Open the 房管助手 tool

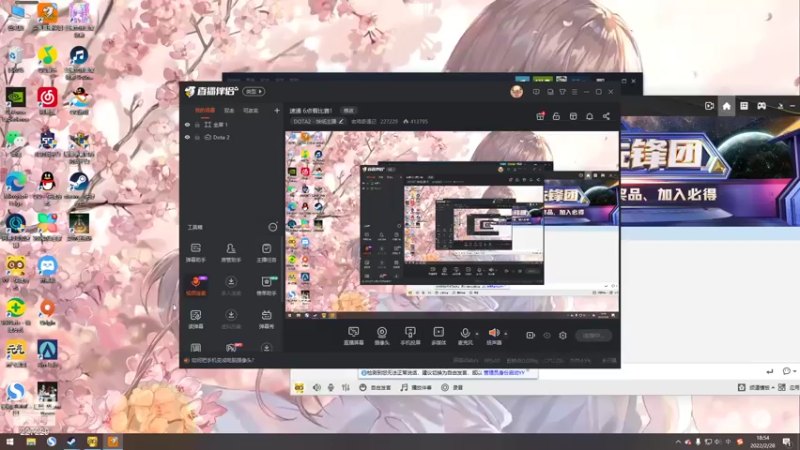[x=231, y=253]
